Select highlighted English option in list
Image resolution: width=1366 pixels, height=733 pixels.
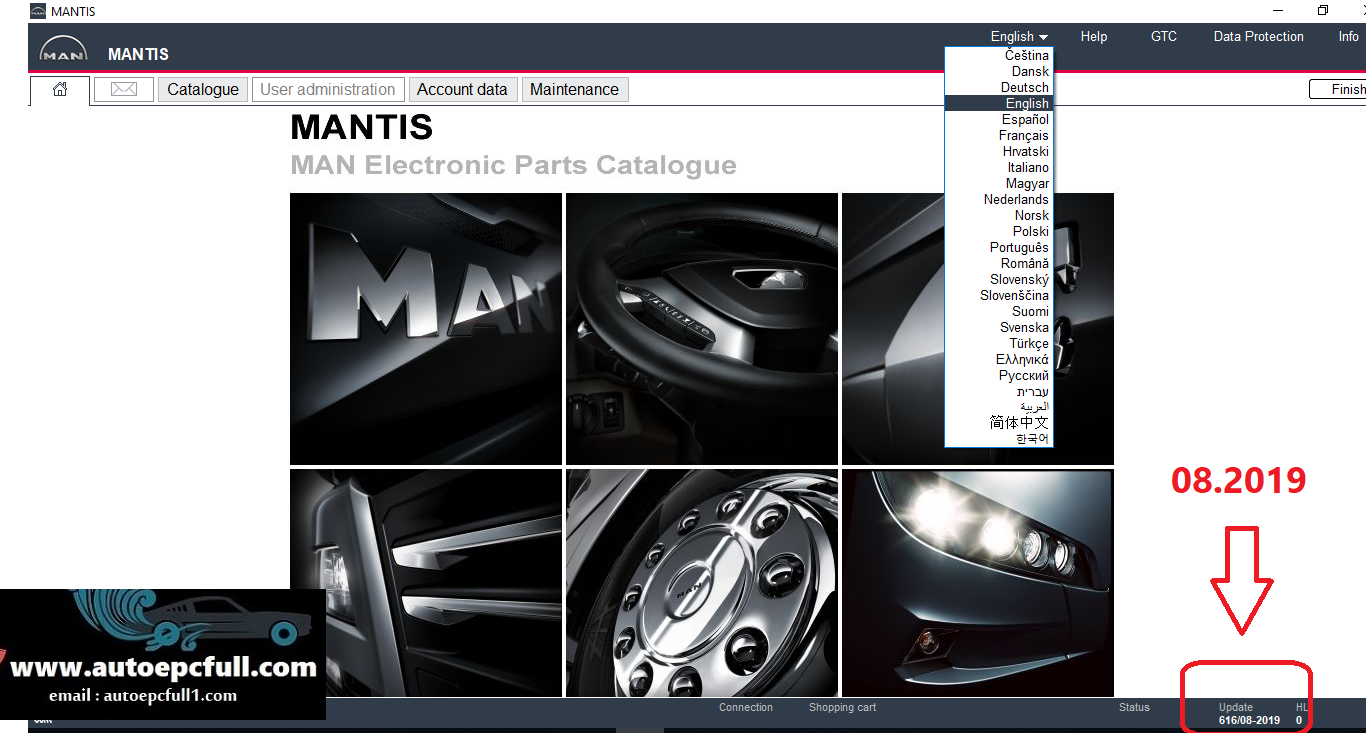pos(999,104)
